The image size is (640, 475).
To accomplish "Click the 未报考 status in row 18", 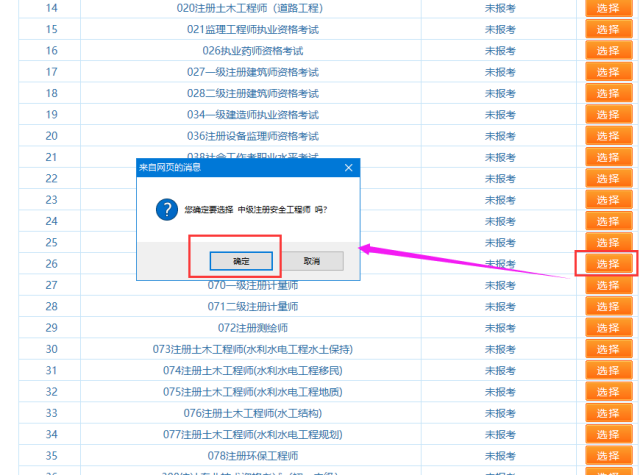I will pos(500,93).
